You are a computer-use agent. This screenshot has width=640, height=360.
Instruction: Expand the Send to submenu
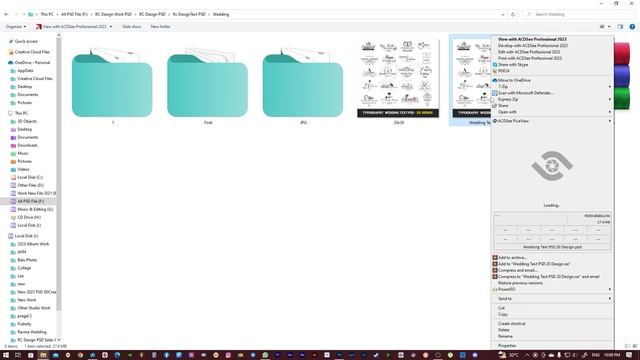pyautogui.click(x=552, y=299)
